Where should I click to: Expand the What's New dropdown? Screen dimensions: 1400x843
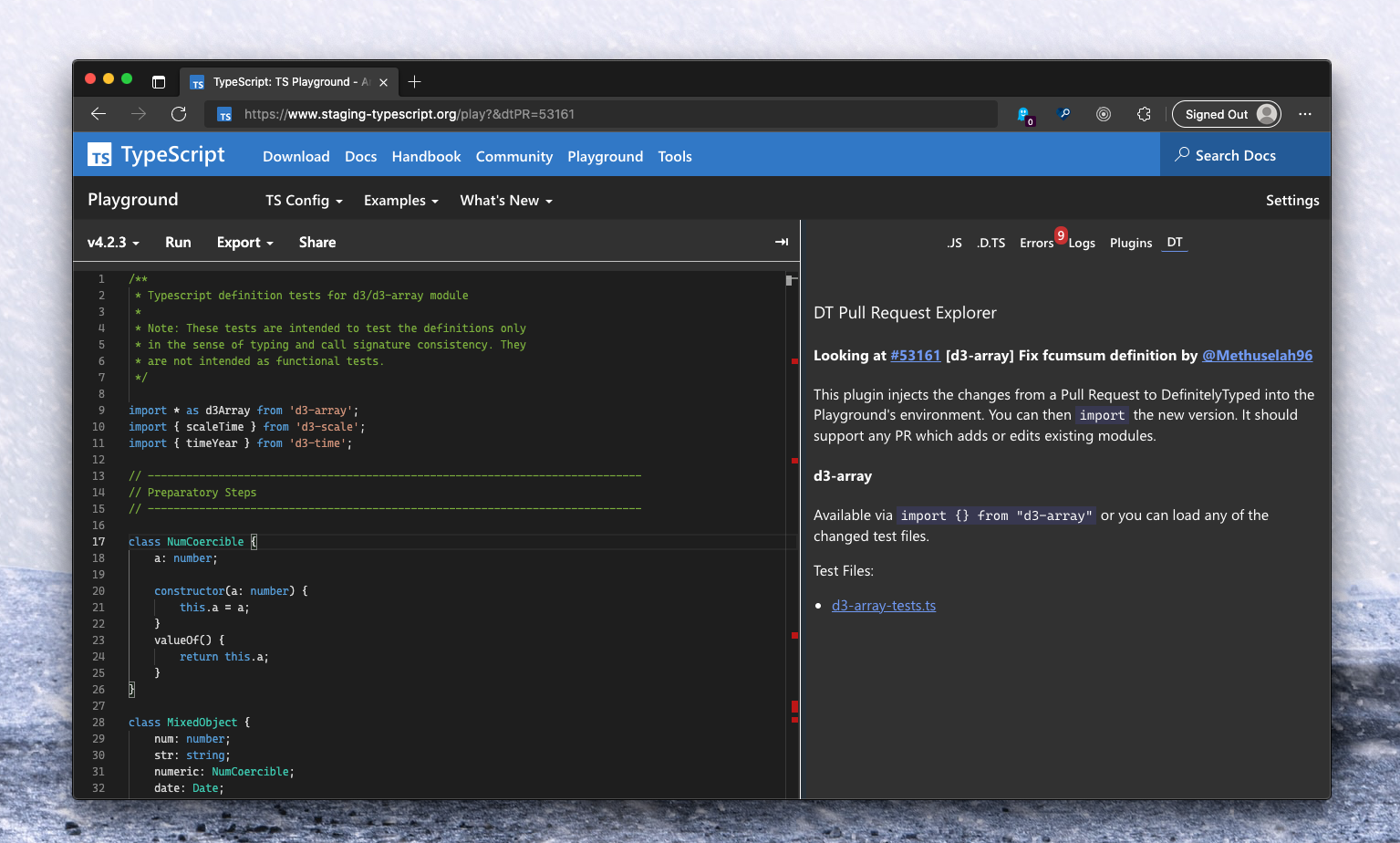506,201
